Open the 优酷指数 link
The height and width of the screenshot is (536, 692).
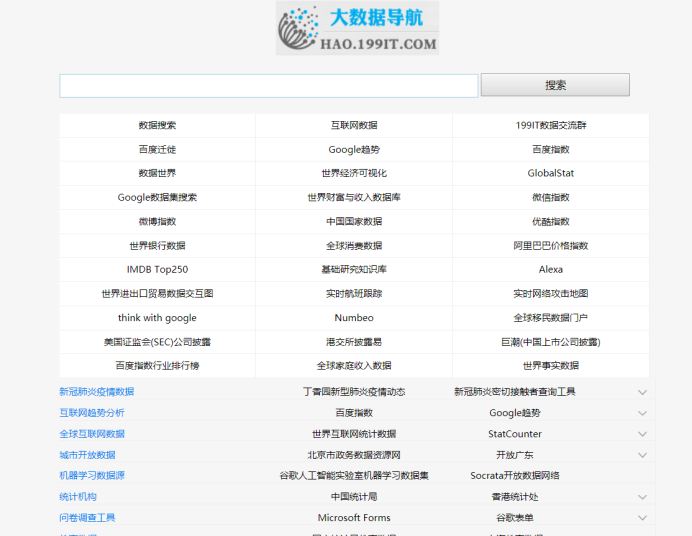(551, 221)
